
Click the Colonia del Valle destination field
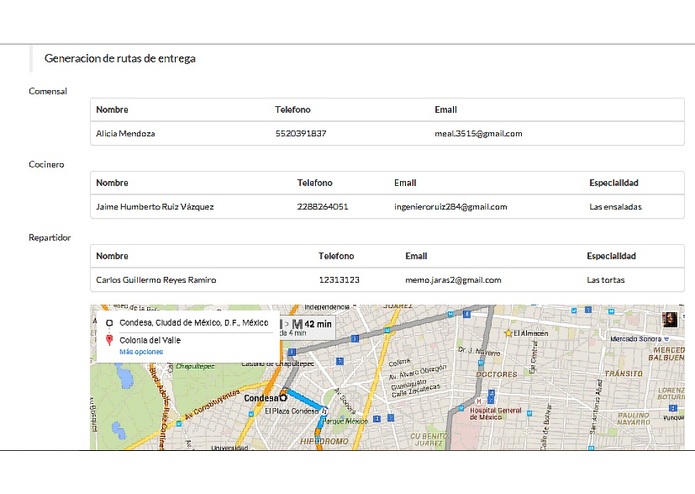(x=150, y=340)
